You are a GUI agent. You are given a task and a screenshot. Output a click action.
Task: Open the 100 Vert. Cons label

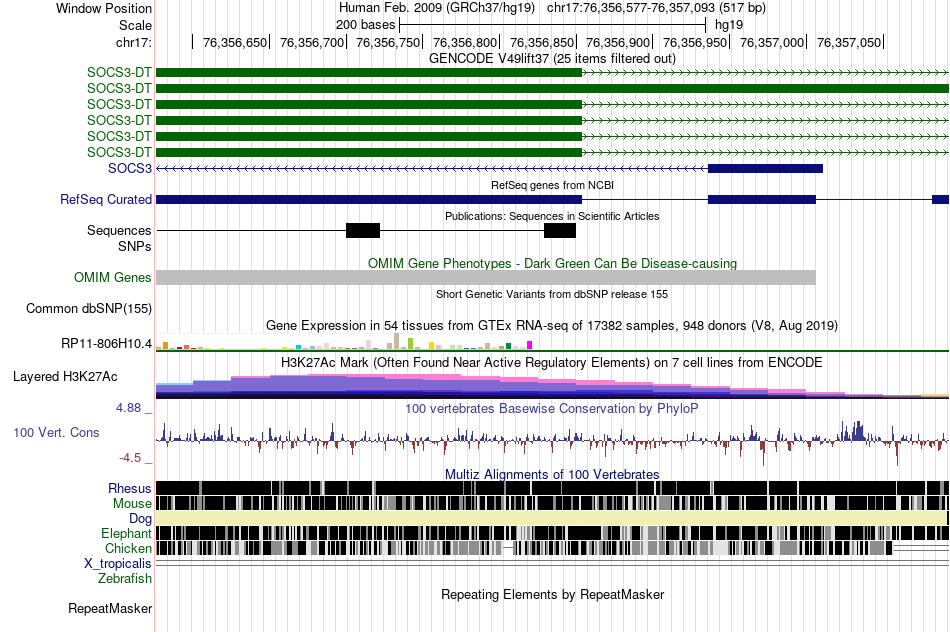(x=56, y=433)
